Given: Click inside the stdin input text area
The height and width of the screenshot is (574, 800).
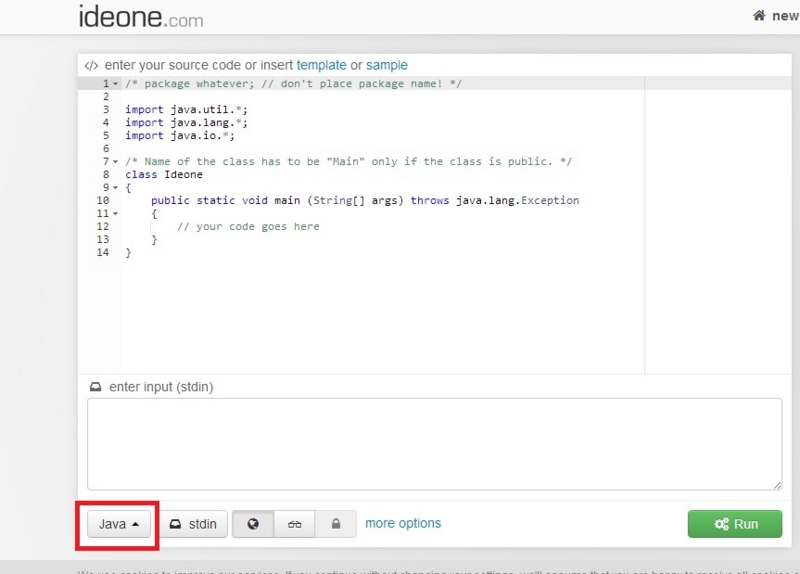Looking at the screenshot, I should coord(434,444).
